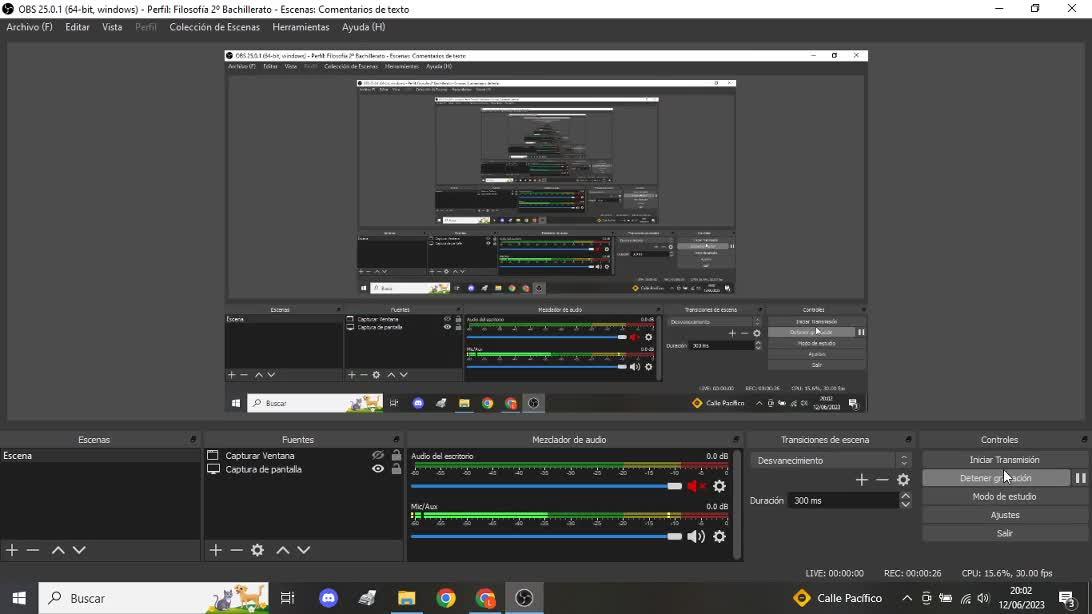Remove selected source in Fuentes
Screen dimensions: 1092x614
(x=236, y=550)
